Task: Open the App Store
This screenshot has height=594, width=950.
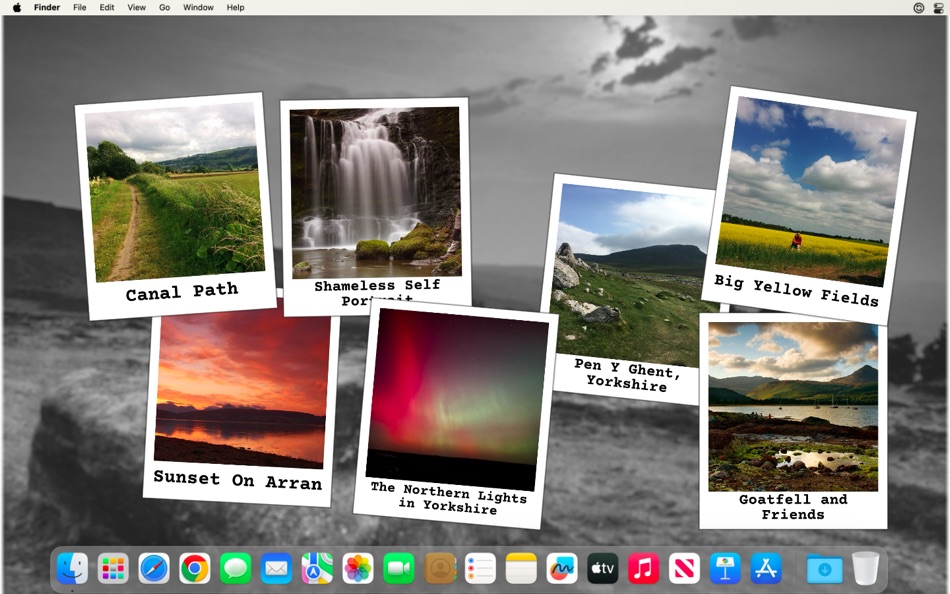Action: click(x=765, y=568)
